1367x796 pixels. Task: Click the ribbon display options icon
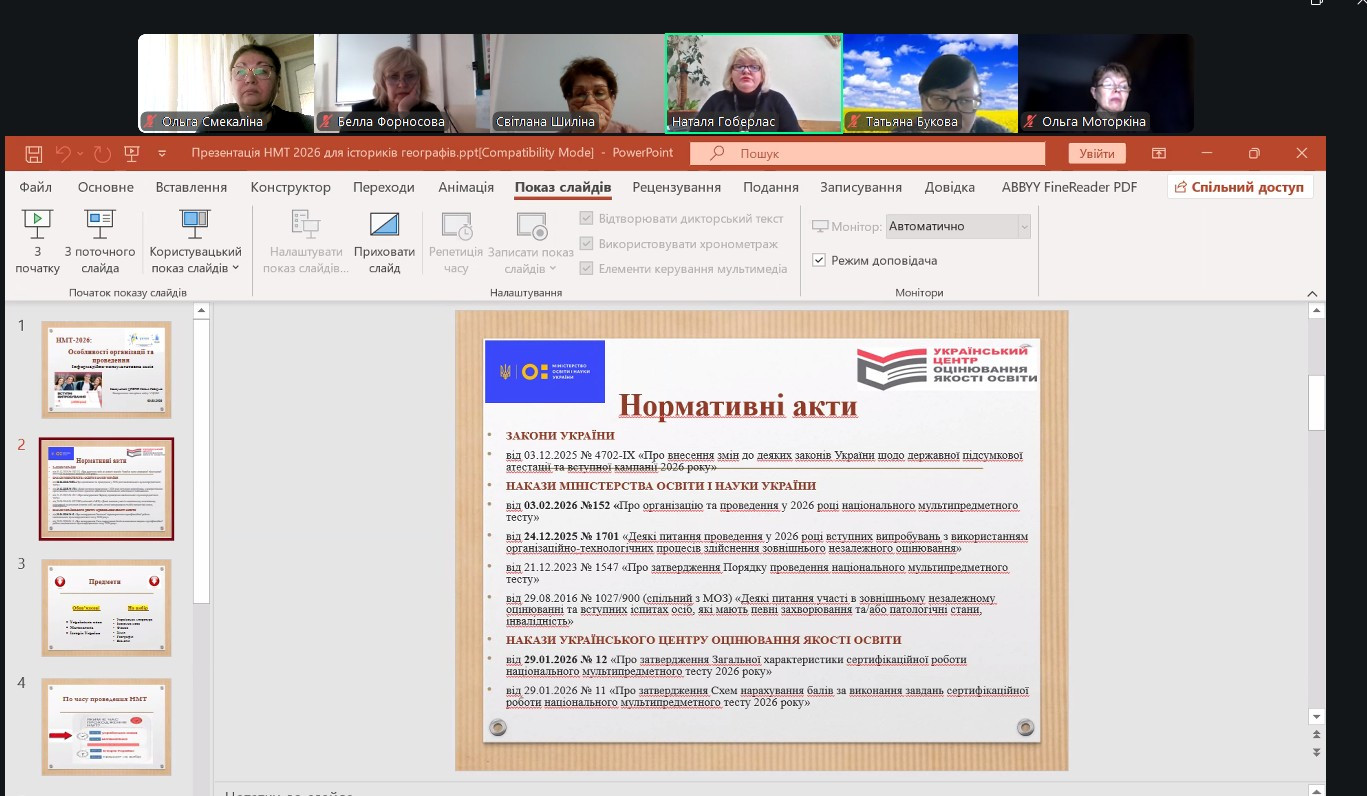coord(1159,154)
